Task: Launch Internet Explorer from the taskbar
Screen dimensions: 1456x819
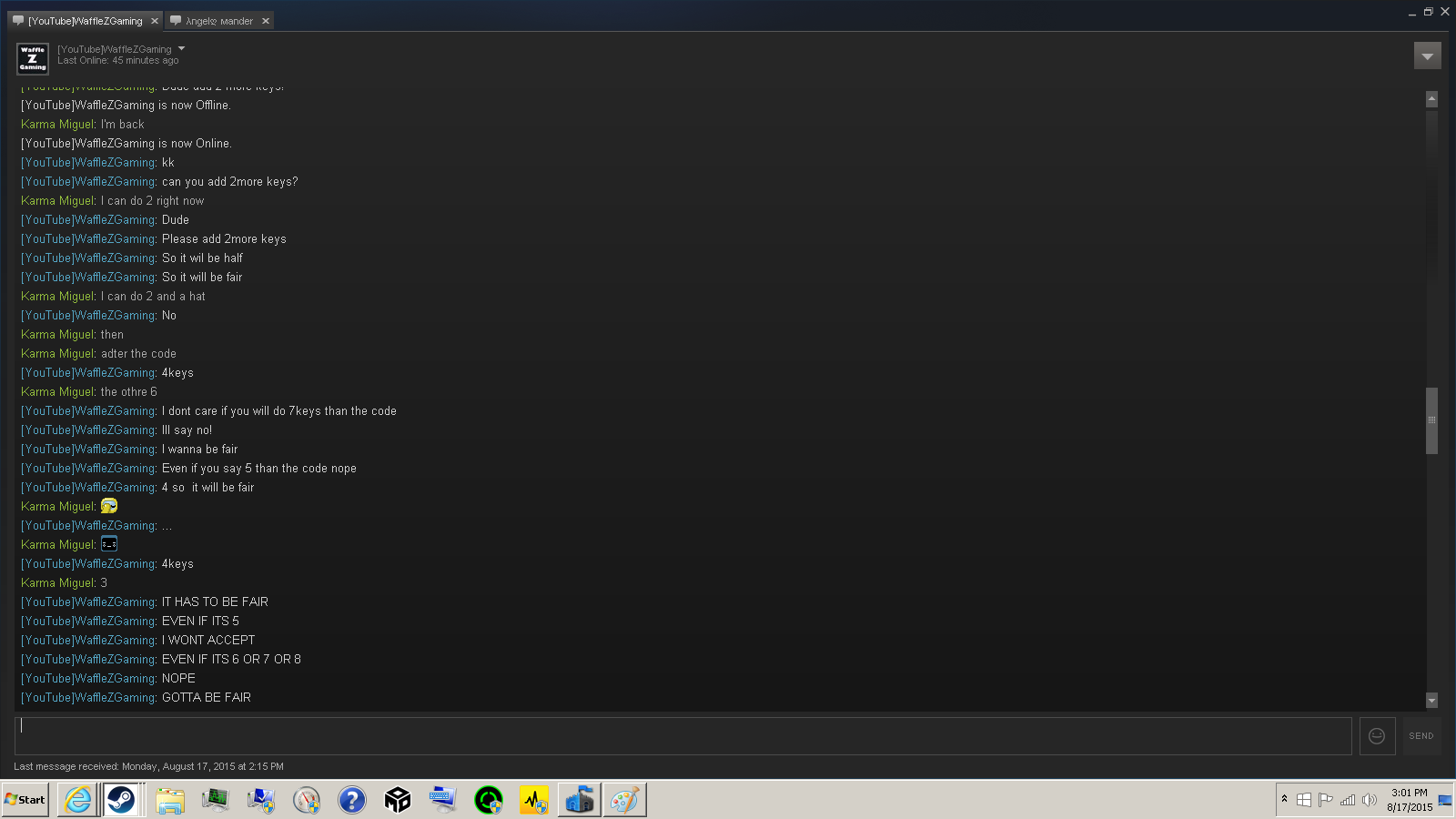Action: click(x=78, y=800)
